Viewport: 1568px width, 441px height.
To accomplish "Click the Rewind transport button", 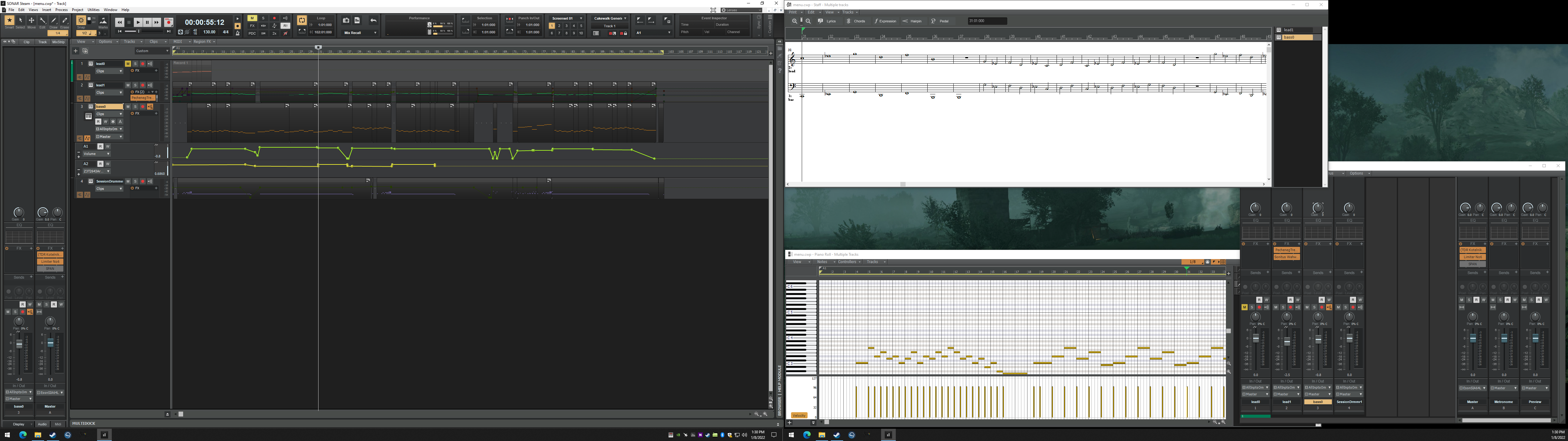I will (x=120, y=23).
